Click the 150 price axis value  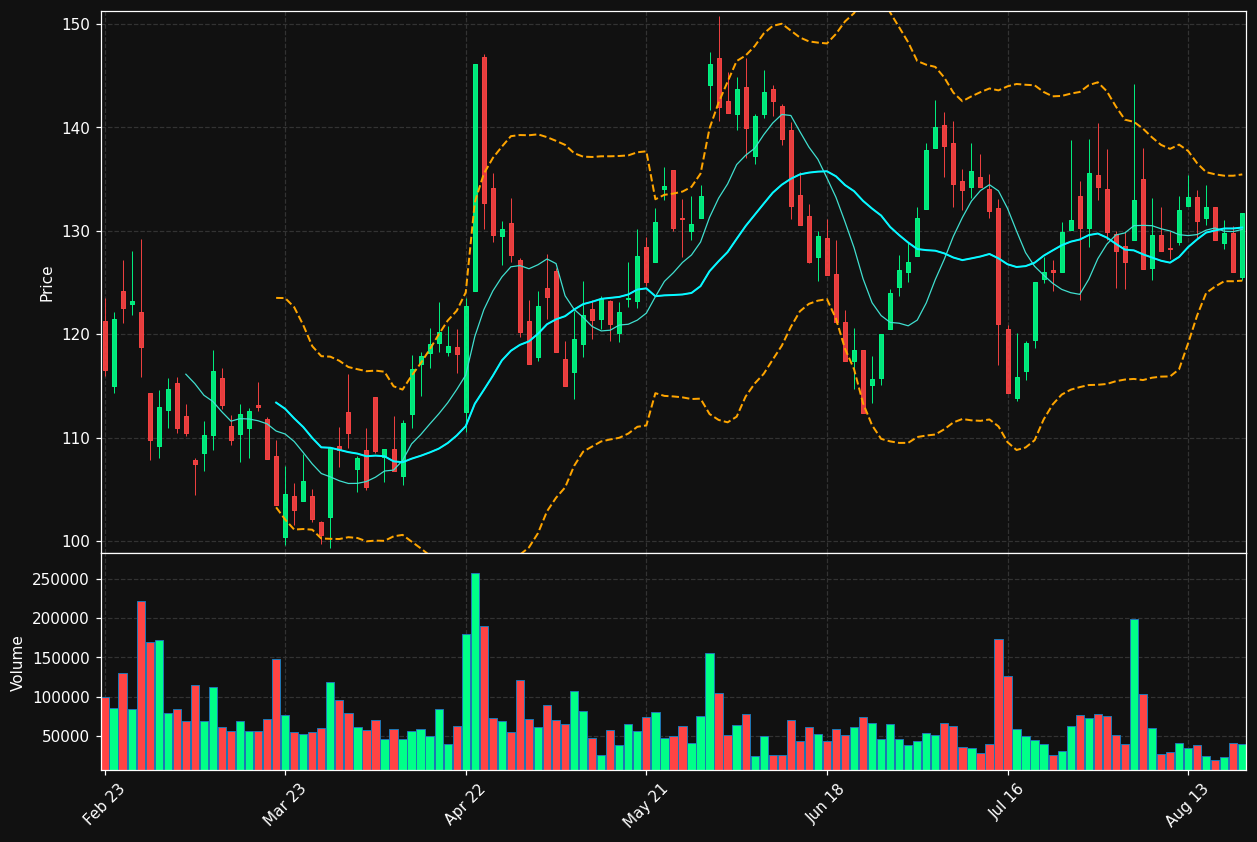78,24
